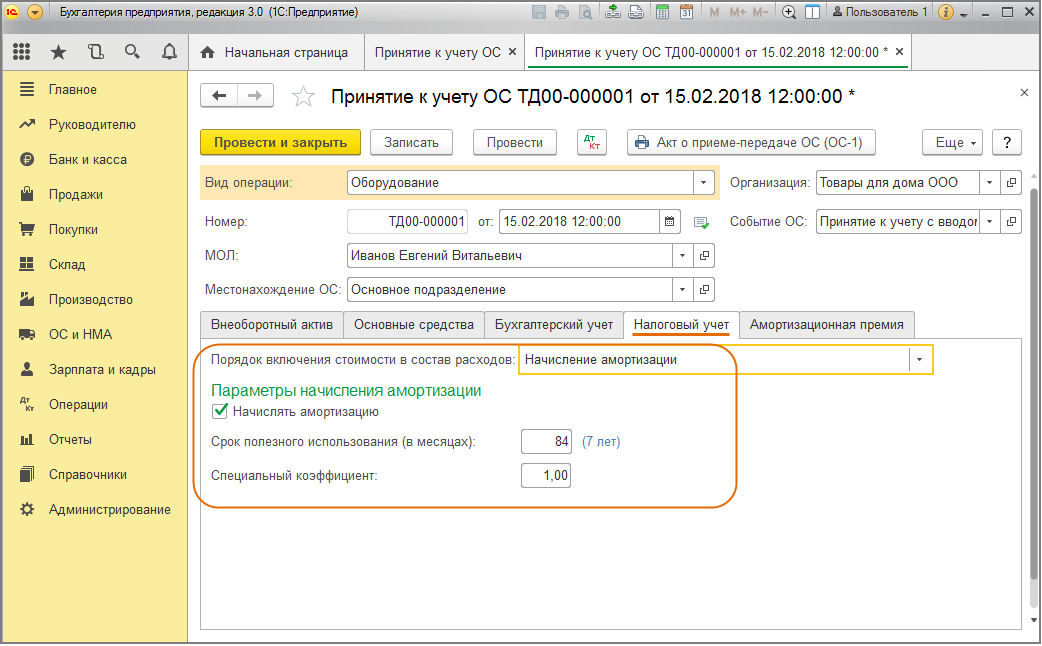Open the Администрирование section
Image resolution: width=1042 pixels, height=646 pixels.
coord(110,510)
